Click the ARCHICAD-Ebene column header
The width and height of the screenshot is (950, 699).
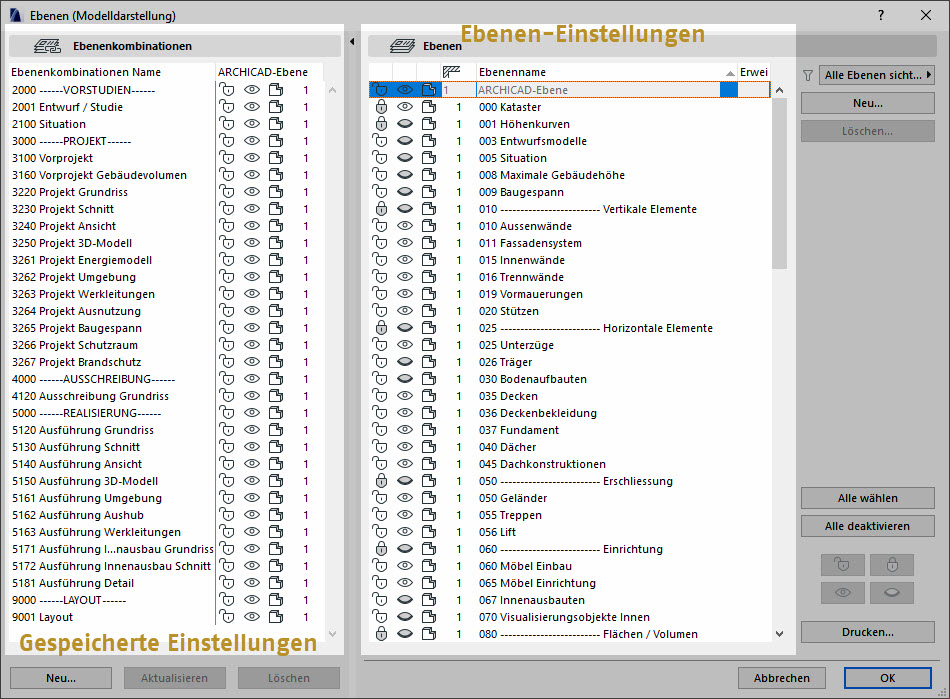268,72
